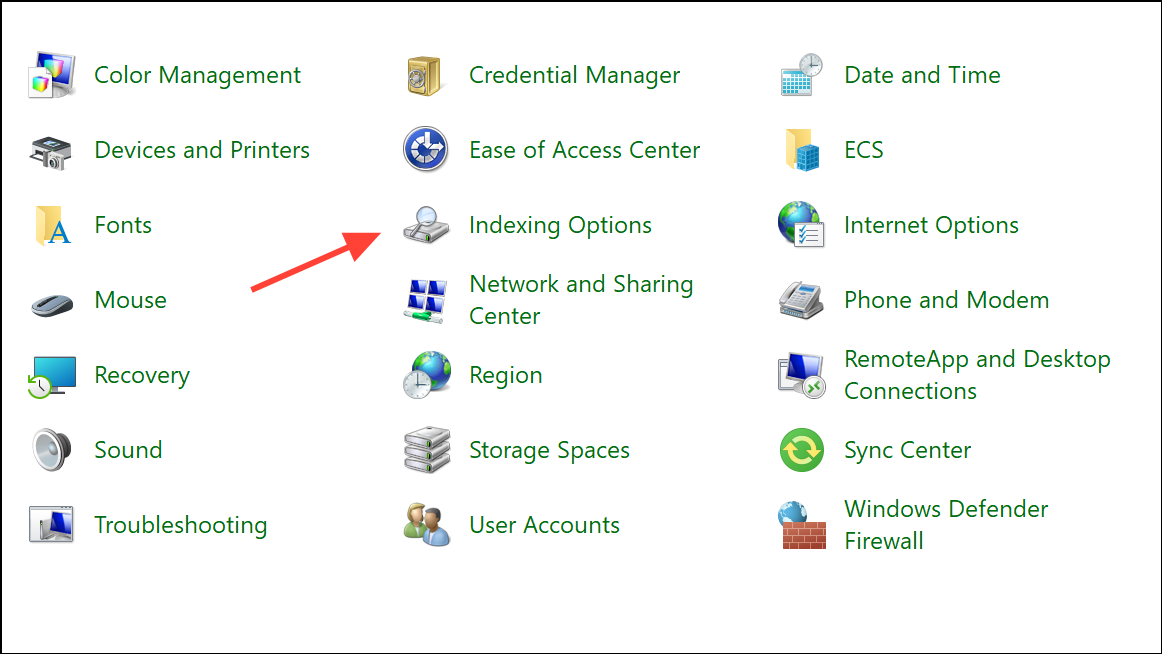Click the Sound speaker icon

[x=52, y=450]
